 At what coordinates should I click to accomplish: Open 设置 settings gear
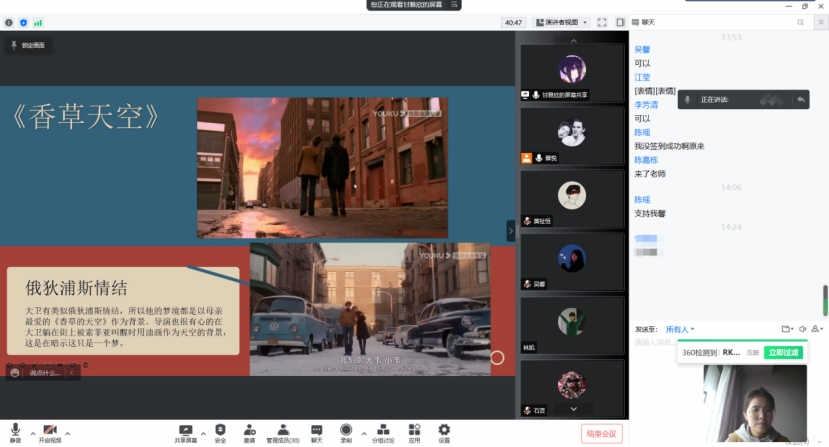point(444,433)
